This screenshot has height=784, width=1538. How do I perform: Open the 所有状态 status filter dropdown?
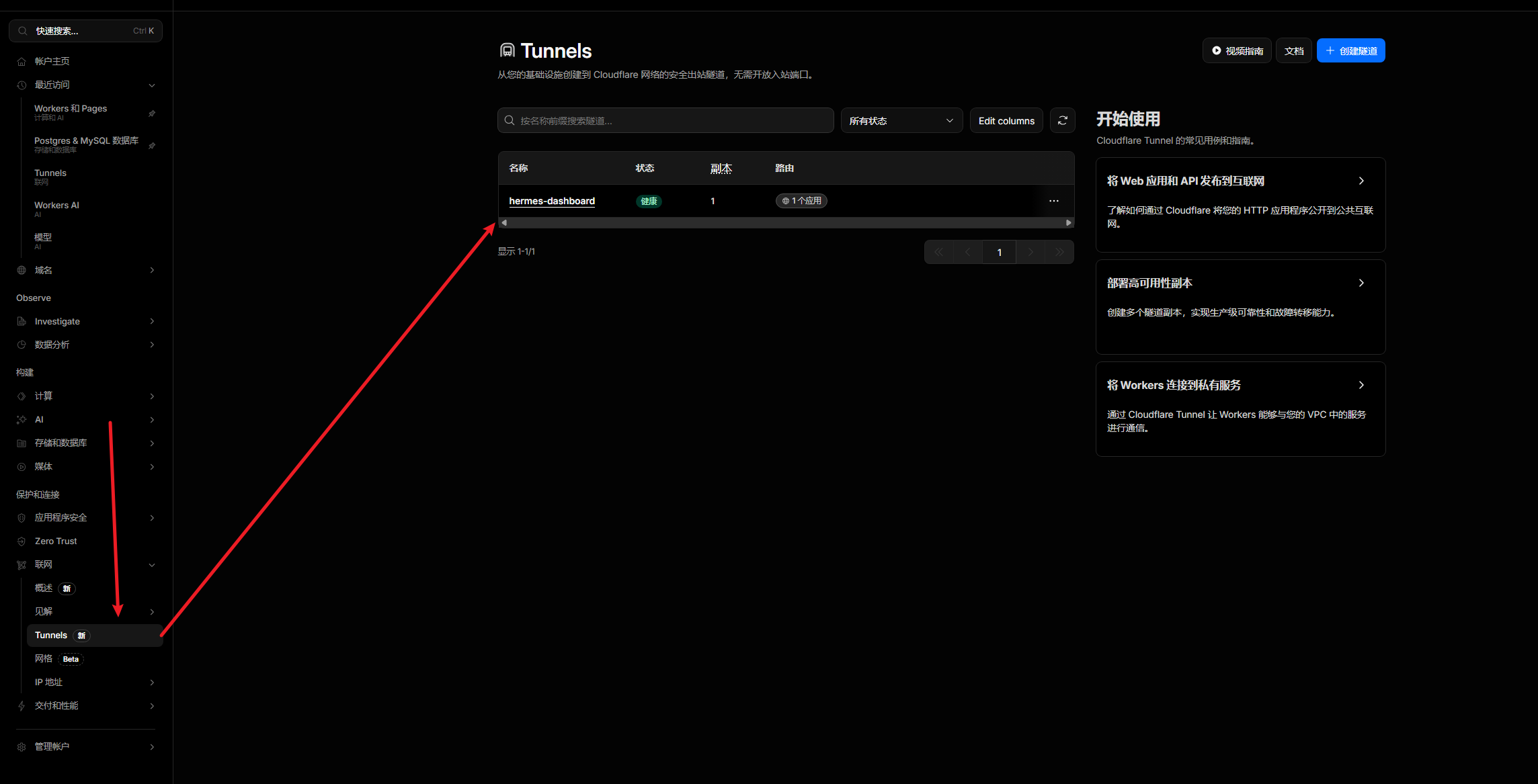coord(901,120)
